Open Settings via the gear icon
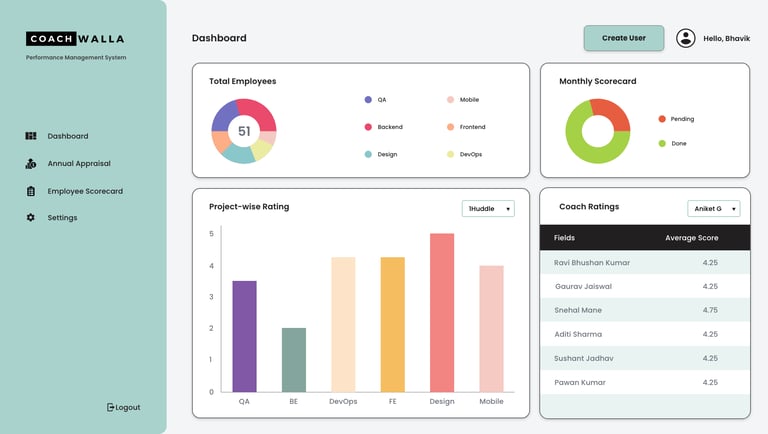Image resolution: width=768 pixels, height=434 pixels. click(x=31, y=217)
